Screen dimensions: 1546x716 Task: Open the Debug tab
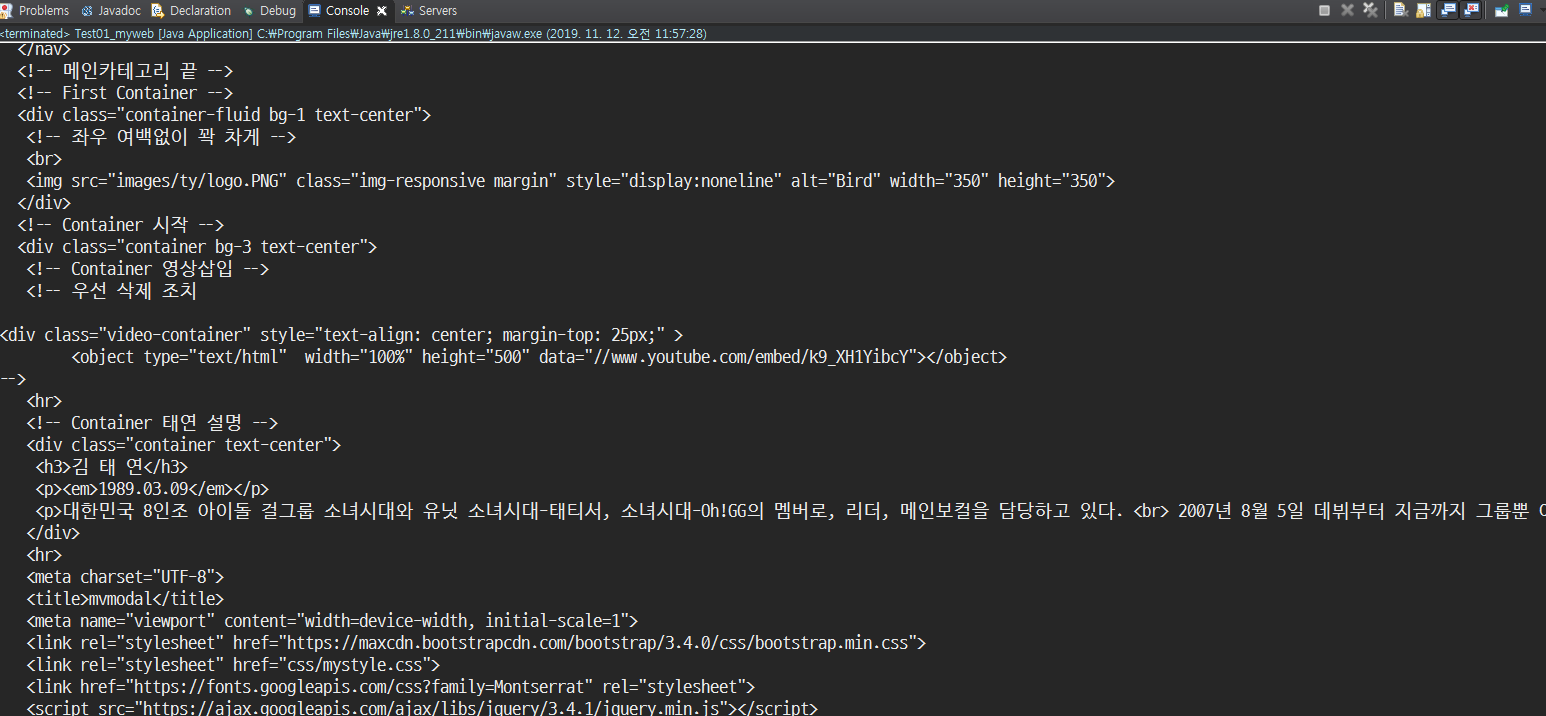(269, 10)
